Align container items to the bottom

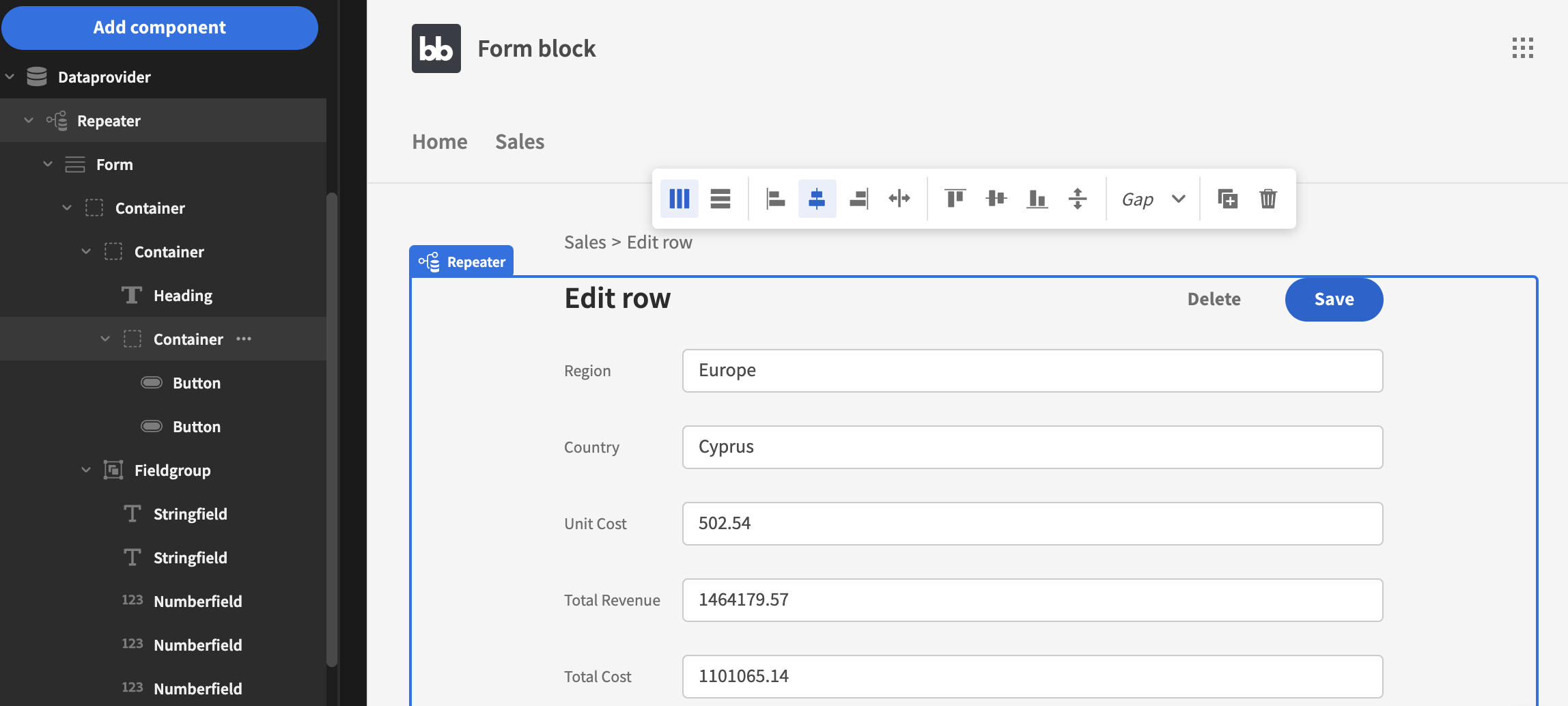point(1037,199)
